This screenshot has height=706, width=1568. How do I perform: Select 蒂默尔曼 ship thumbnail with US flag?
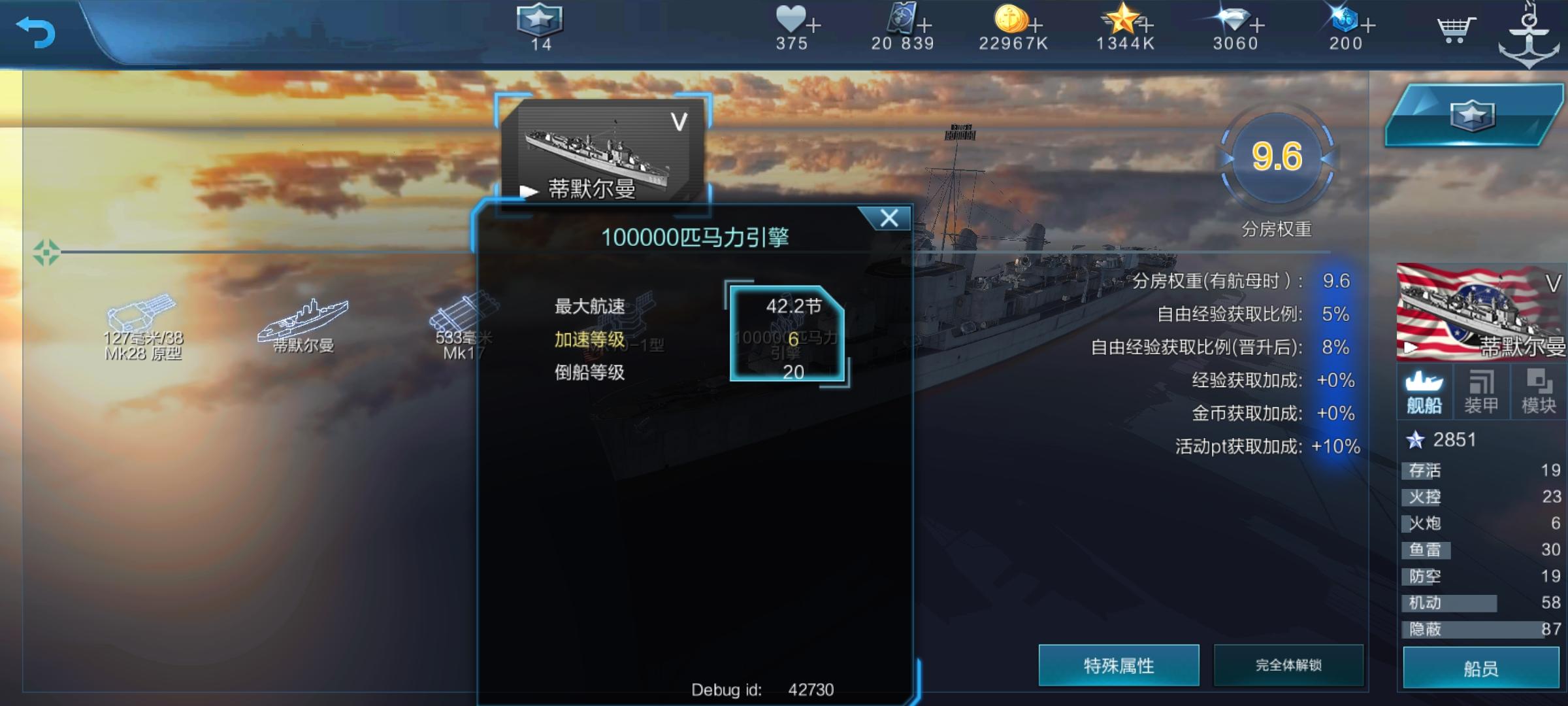click(1481, 312)
